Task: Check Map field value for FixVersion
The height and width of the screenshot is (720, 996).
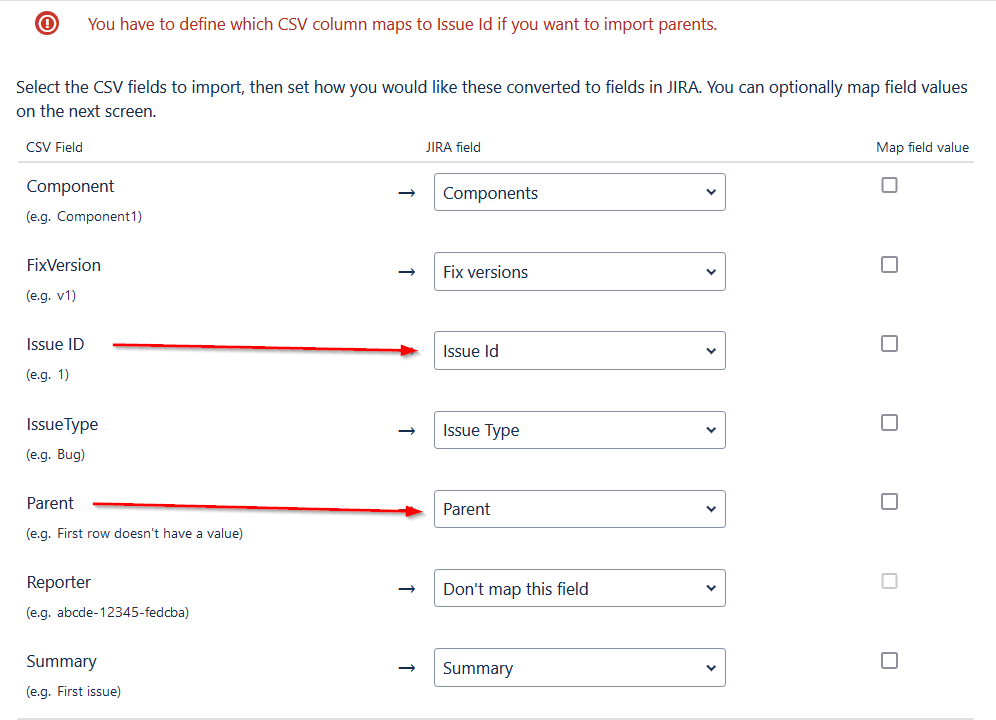Action: point(889,264)
